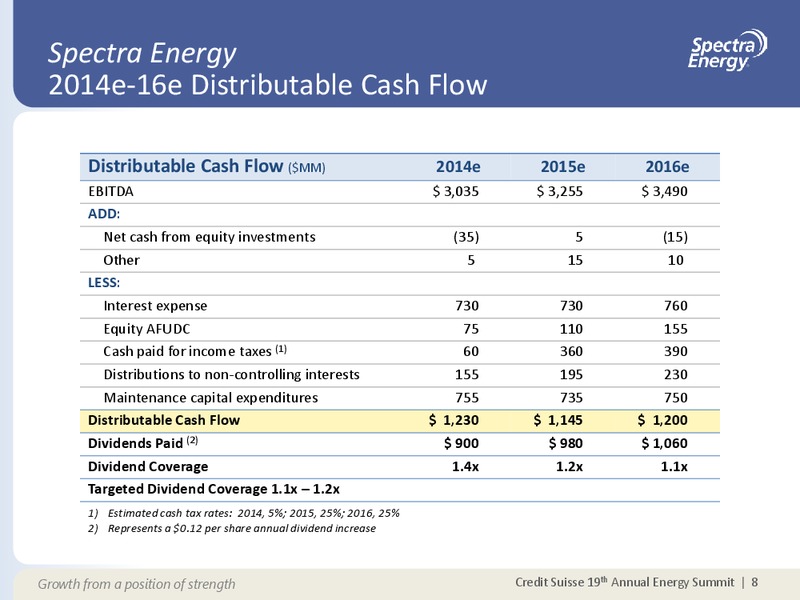
Task: Click the distributable cash flow $ 1,200
Action: [663, 420]
